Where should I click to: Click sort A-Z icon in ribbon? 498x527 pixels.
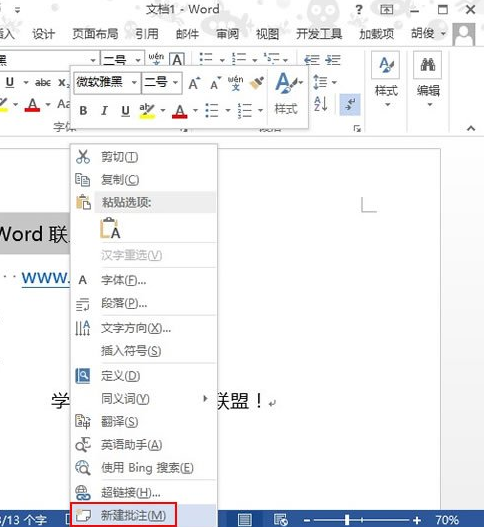click(320, 104)
